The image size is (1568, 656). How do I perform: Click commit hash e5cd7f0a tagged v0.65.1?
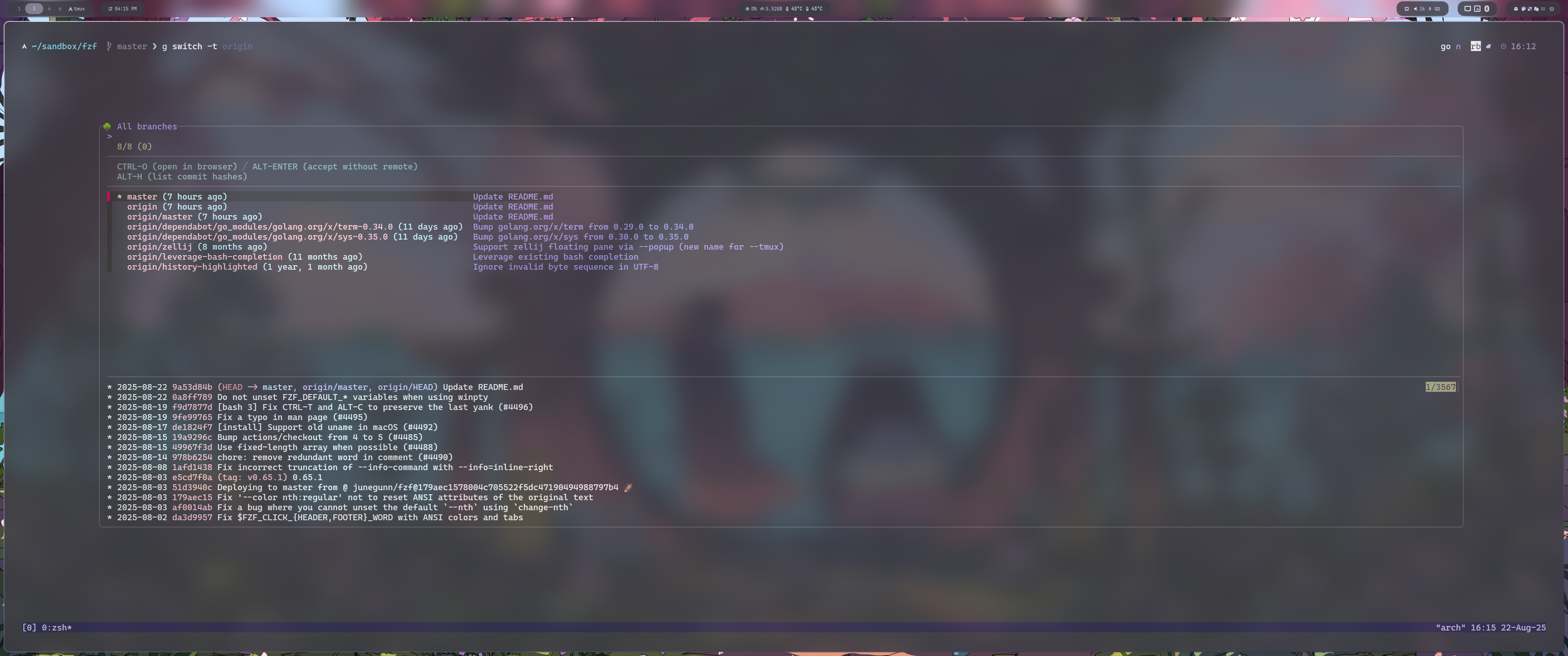[192, 477]
